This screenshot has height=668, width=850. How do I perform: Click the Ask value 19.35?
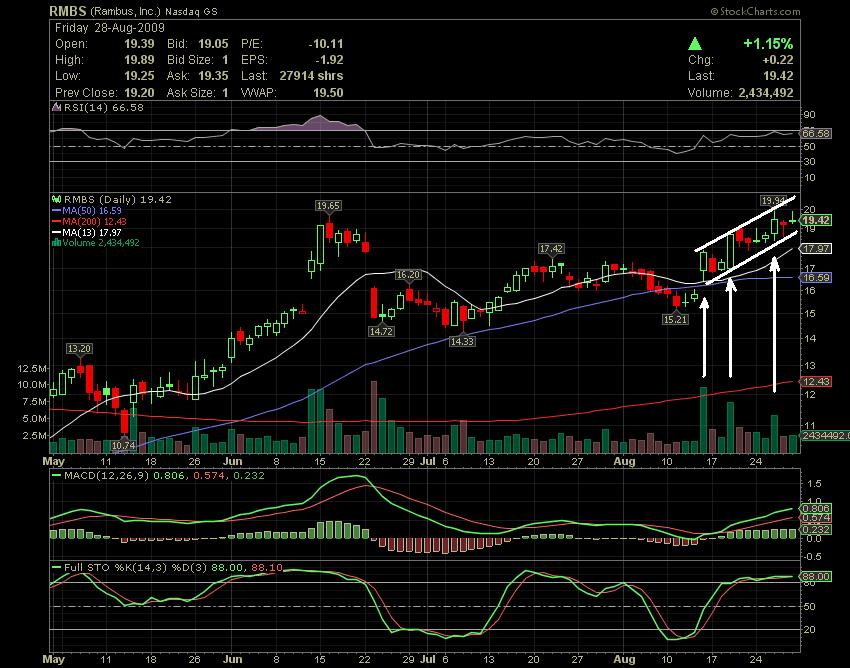click(213, 76)
